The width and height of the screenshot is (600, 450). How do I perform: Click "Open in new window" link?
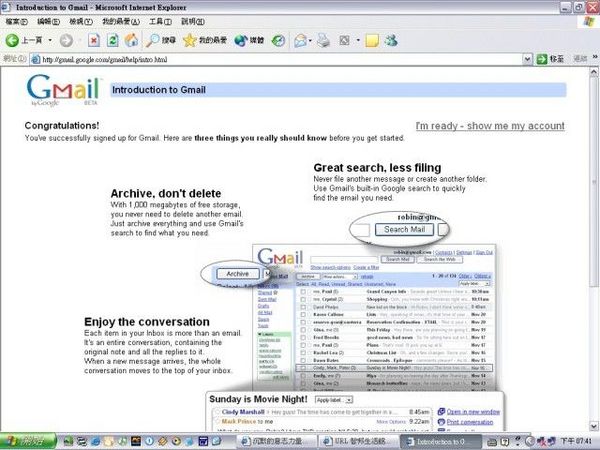point(473,412)
